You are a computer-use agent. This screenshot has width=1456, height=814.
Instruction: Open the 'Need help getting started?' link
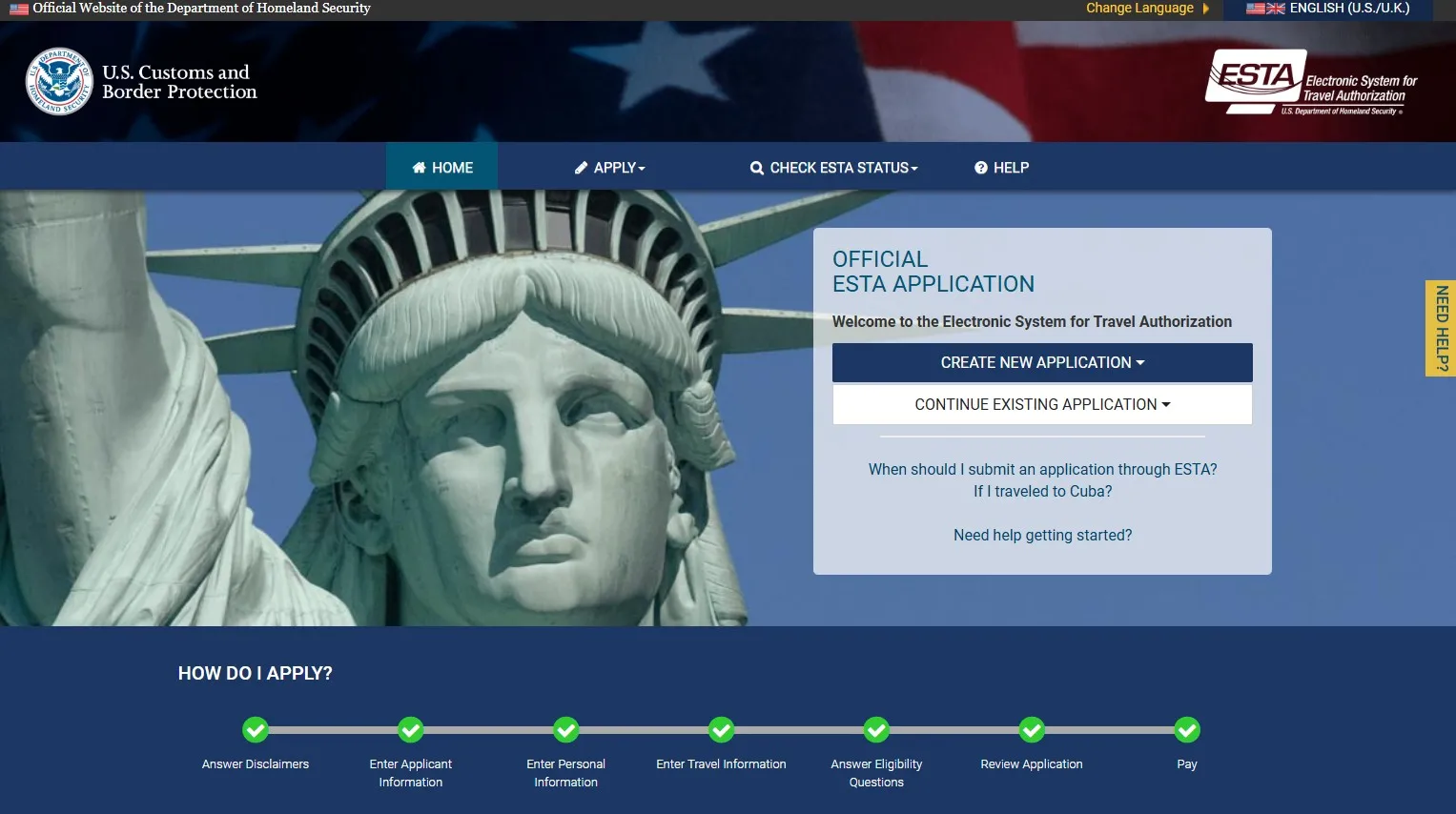click(x=1042, y=536)
